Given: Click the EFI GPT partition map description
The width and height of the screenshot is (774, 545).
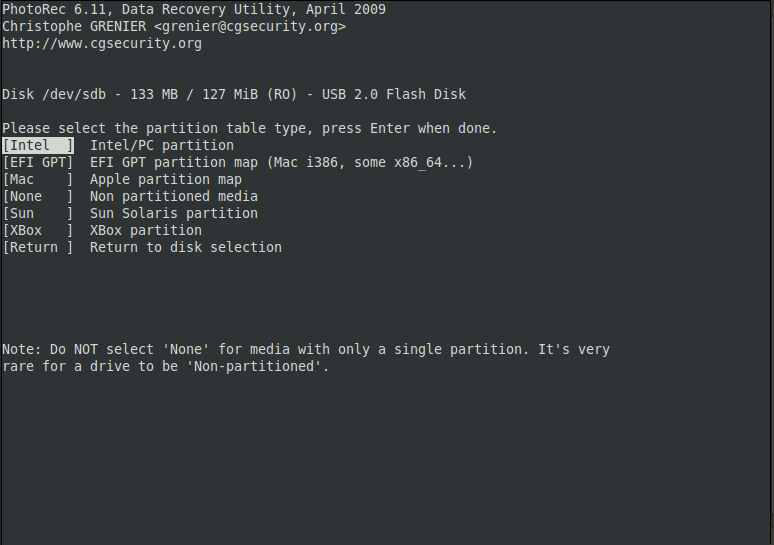Looking at the screenshot, I should click(x=281, y=162).
